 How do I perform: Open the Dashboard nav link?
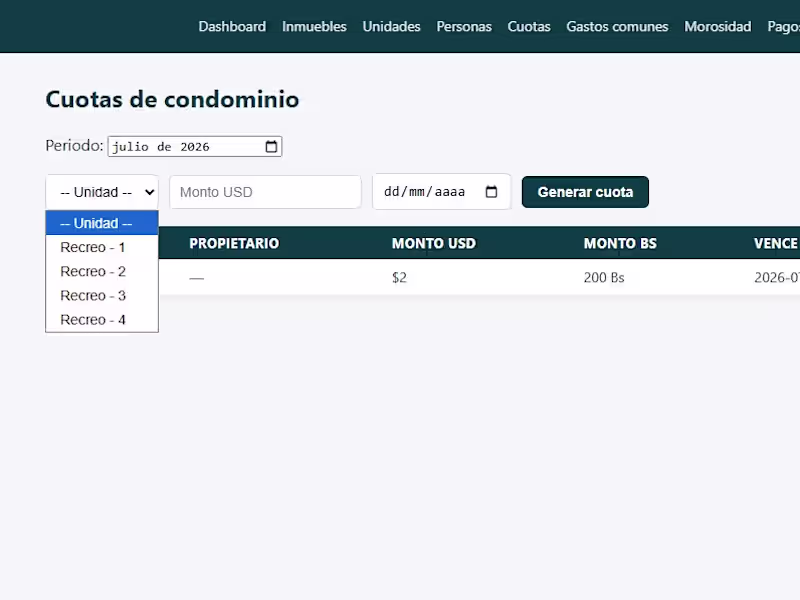(x=232, y=27)
